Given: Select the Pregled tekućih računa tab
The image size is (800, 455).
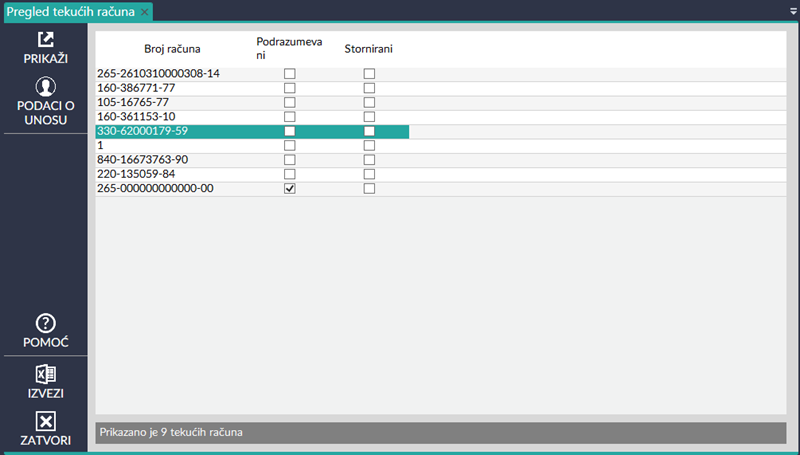Looking at the screenshot, I should click(x=70, y=12).
